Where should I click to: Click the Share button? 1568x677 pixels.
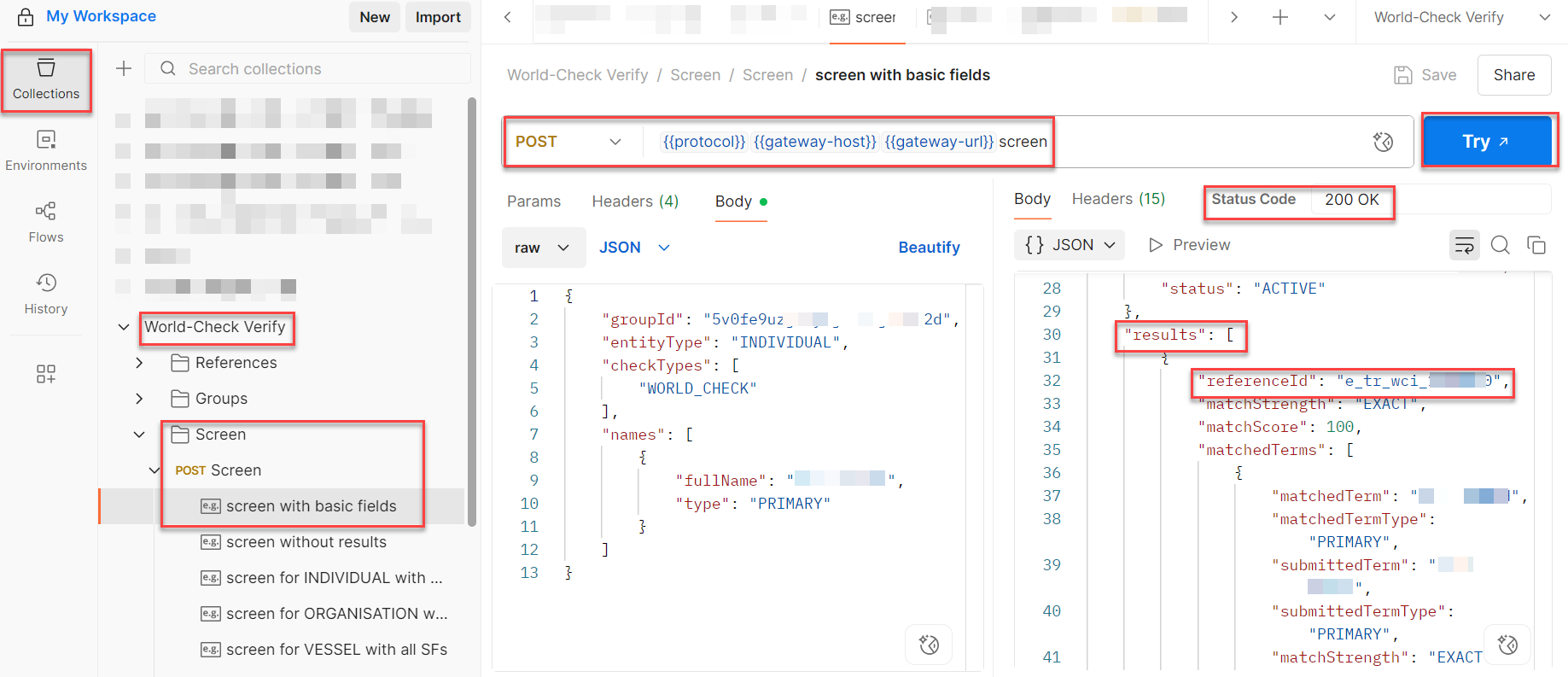(x=1514, y=75)
